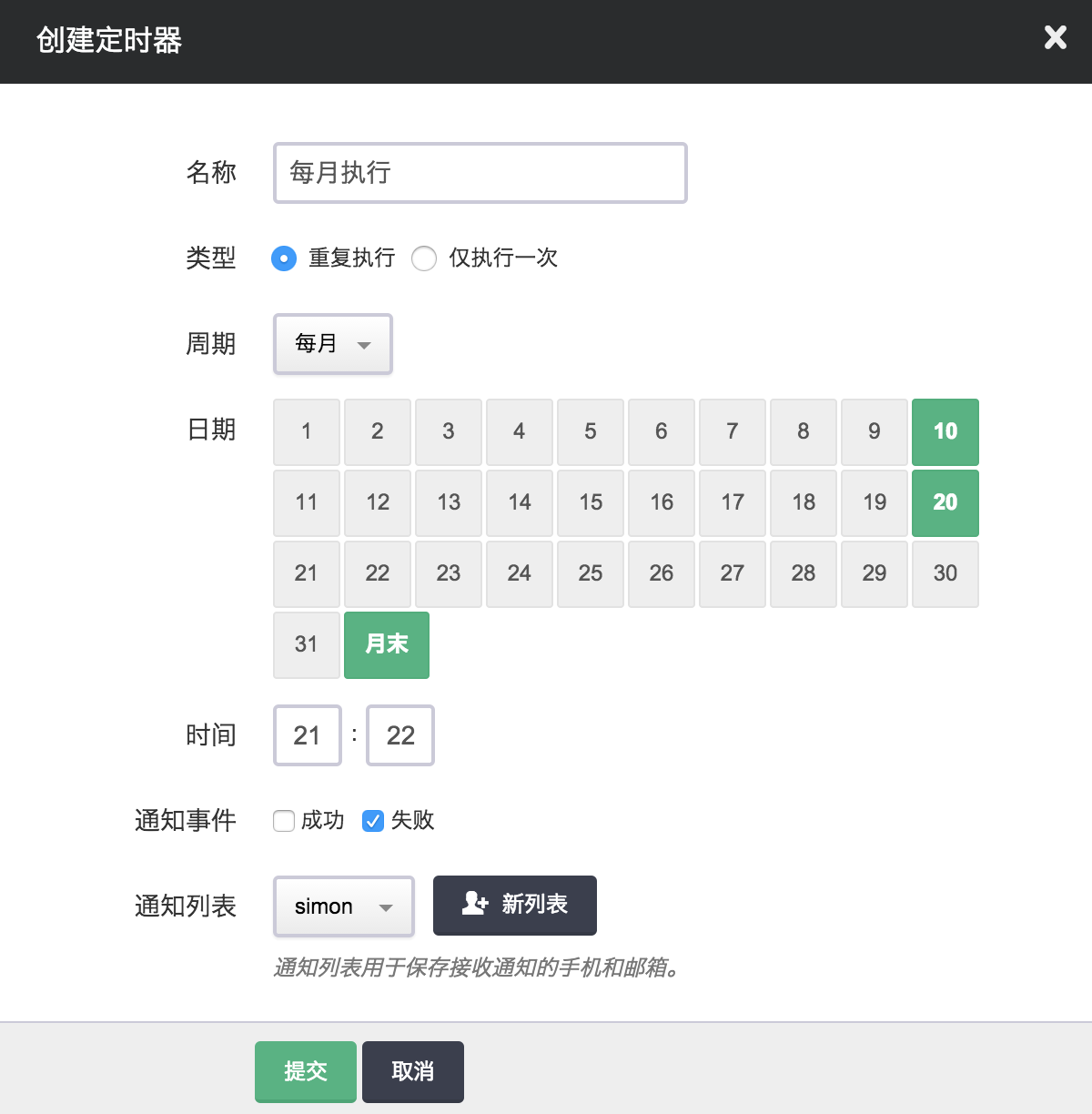This screenshot has height=1114, width=1092.
Task: Uncheck the 失败 notification checkbox
Action: [373, 821]
